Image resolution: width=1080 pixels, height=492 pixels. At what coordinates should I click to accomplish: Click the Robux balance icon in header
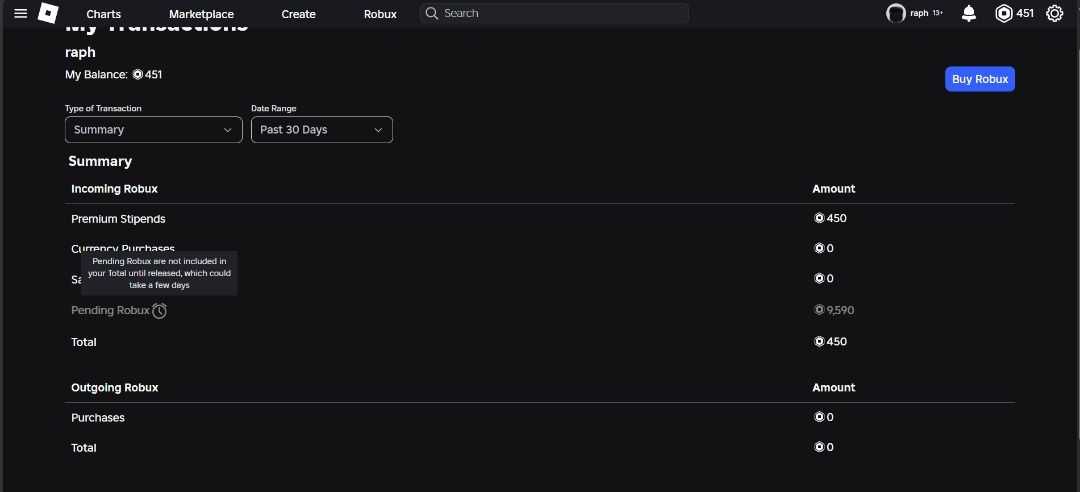point(1004,13)
